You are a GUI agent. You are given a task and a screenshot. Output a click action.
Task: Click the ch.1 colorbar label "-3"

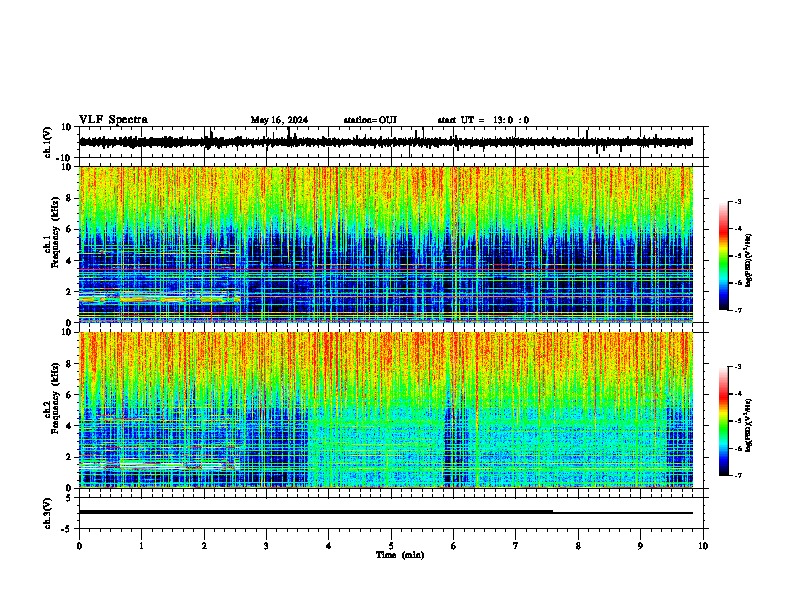(x=737, y=201)
